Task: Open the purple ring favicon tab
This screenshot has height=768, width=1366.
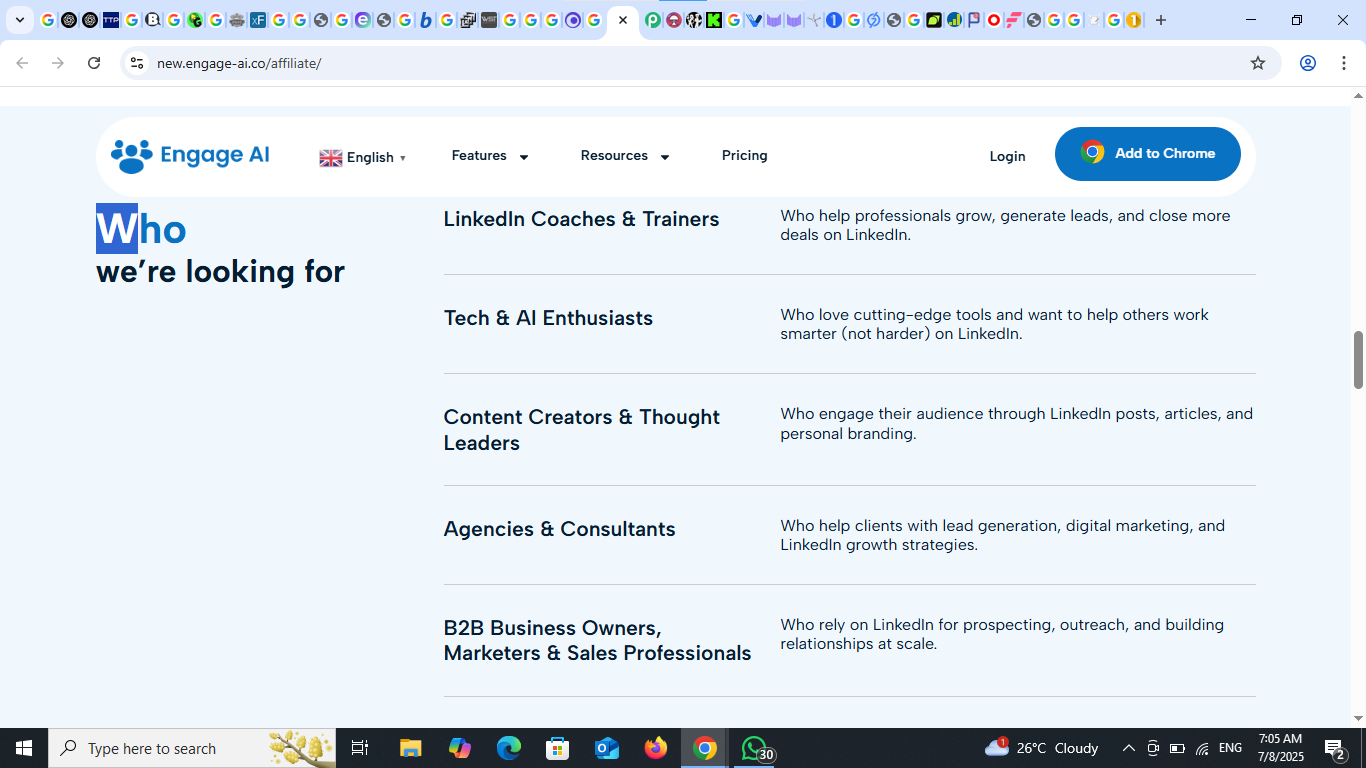Action: click(x=572, y=20)
